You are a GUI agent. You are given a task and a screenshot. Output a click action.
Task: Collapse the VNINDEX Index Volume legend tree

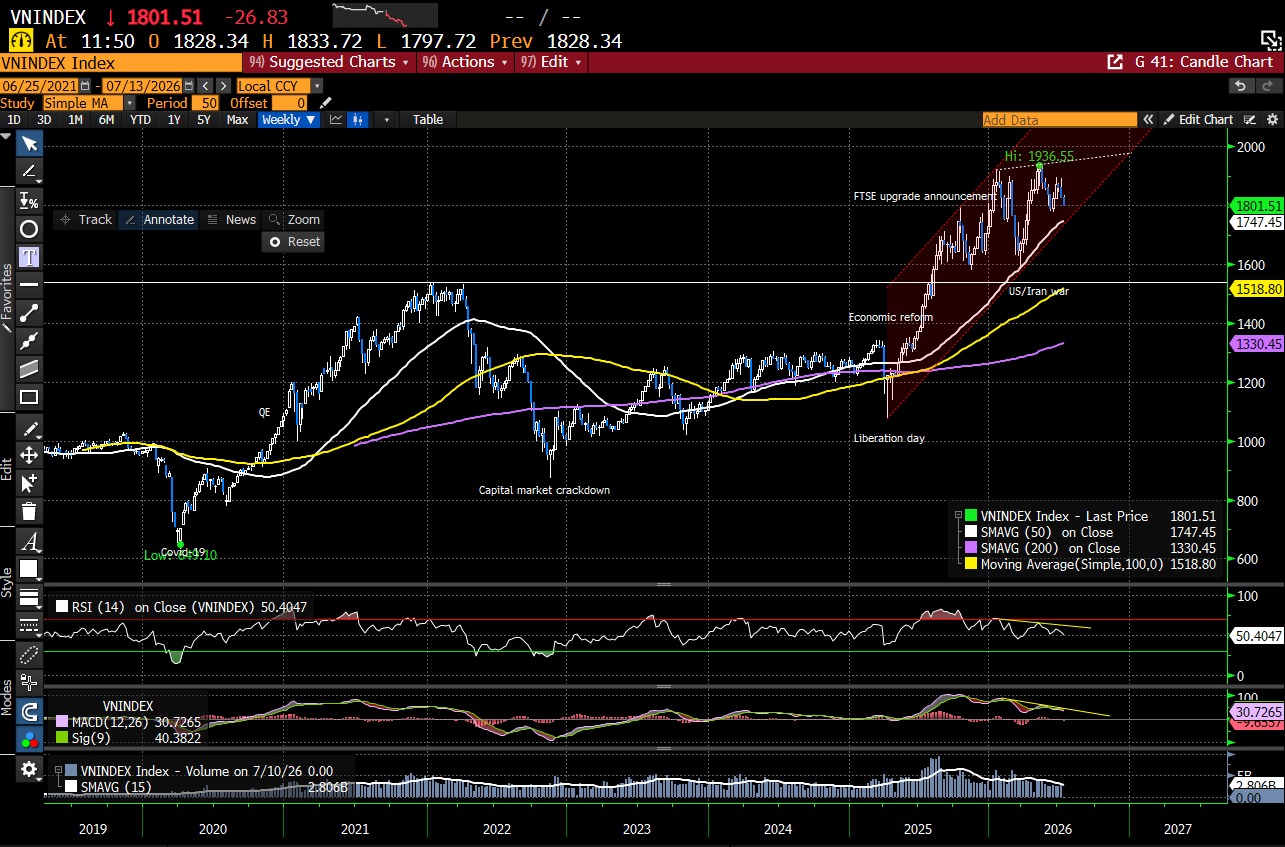59,771
